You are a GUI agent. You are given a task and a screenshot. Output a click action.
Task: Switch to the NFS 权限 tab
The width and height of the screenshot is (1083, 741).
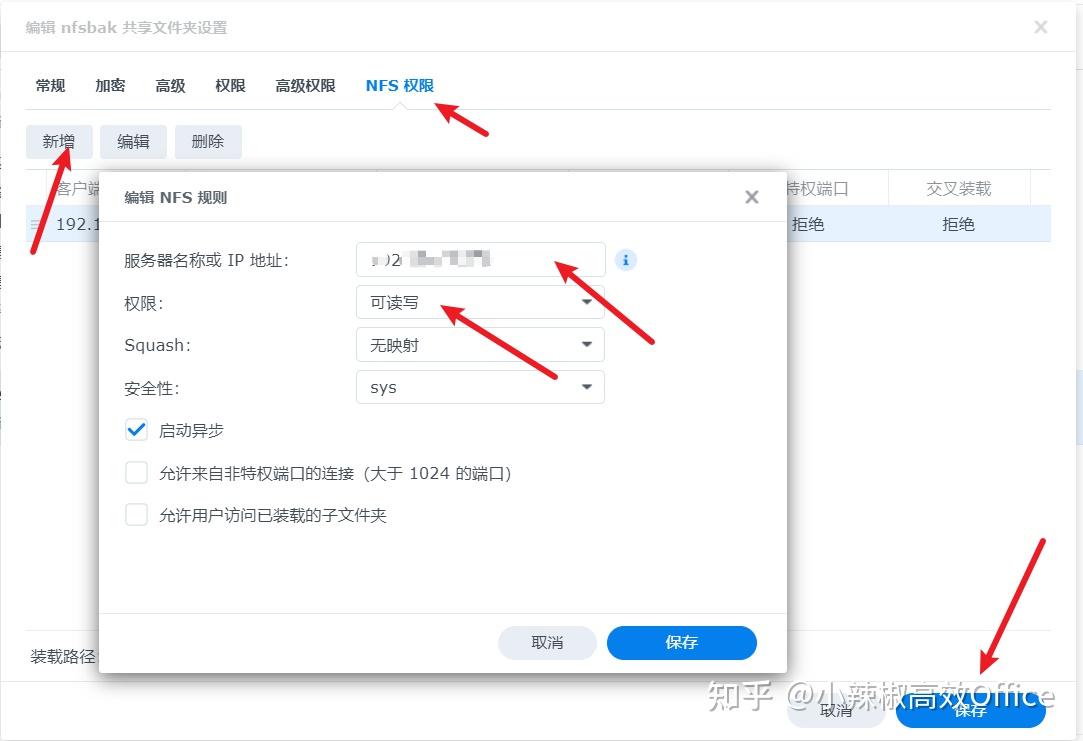pyautogui.click(x=400, y=86)
